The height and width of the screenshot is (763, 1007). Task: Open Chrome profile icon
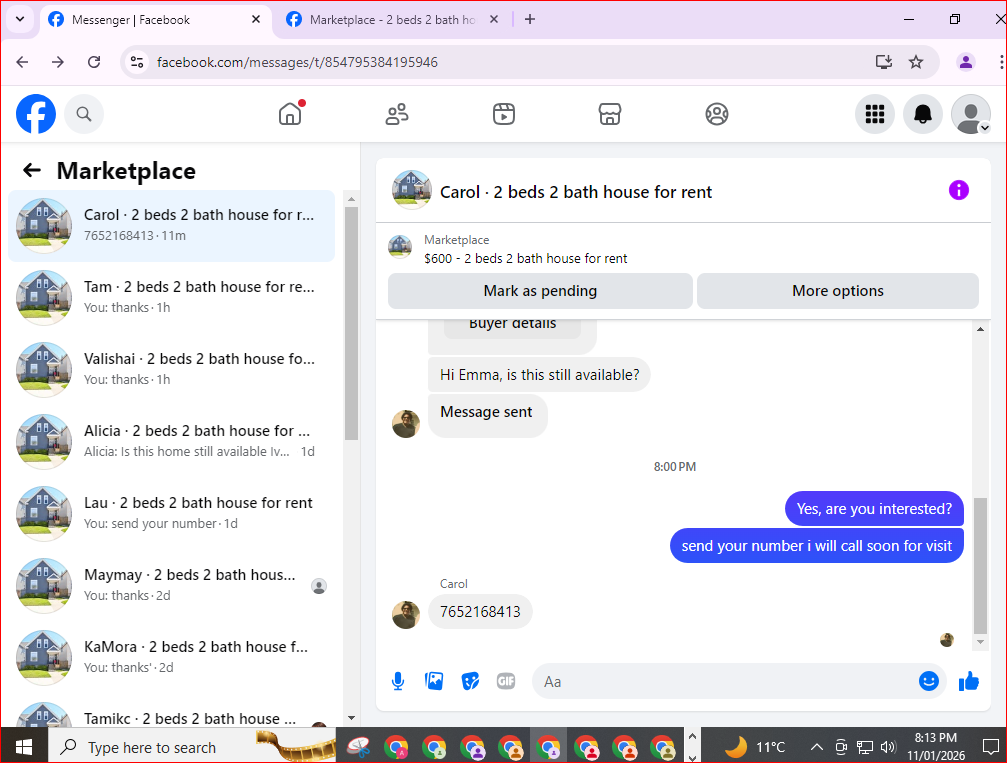click(965, 62)
